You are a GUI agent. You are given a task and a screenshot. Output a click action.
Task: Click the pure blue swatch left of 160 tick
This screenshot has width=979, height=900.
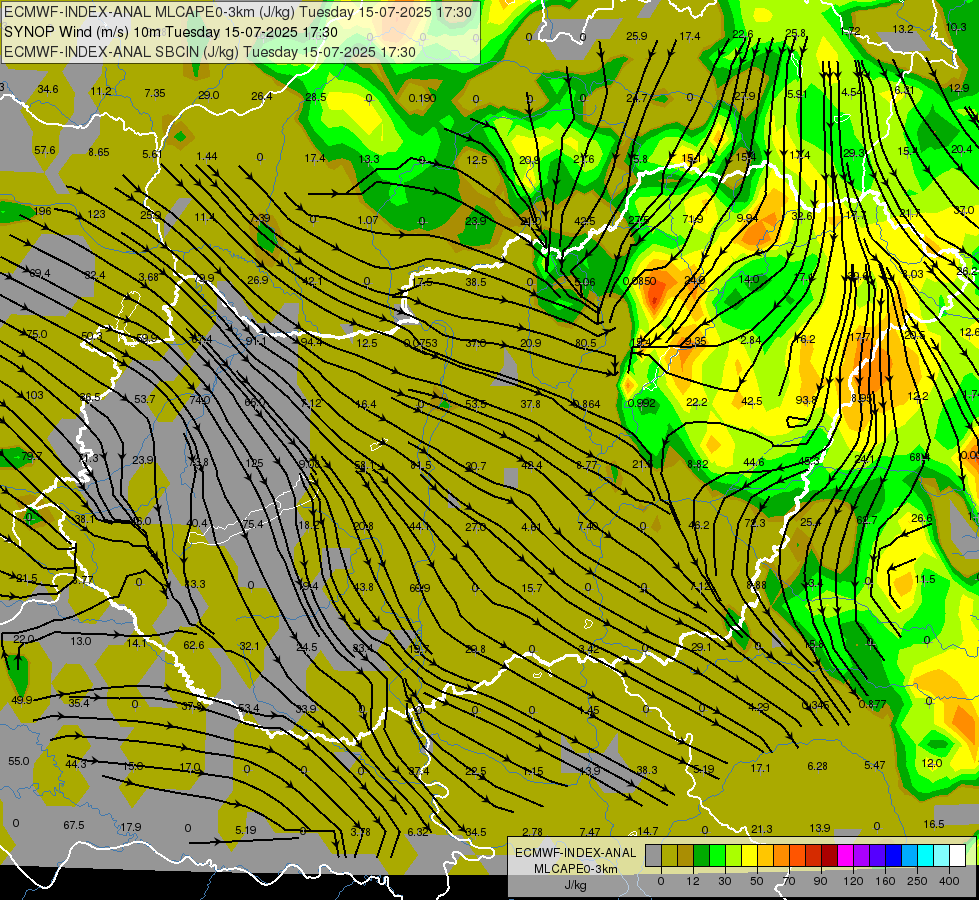[x=894, y=856]
